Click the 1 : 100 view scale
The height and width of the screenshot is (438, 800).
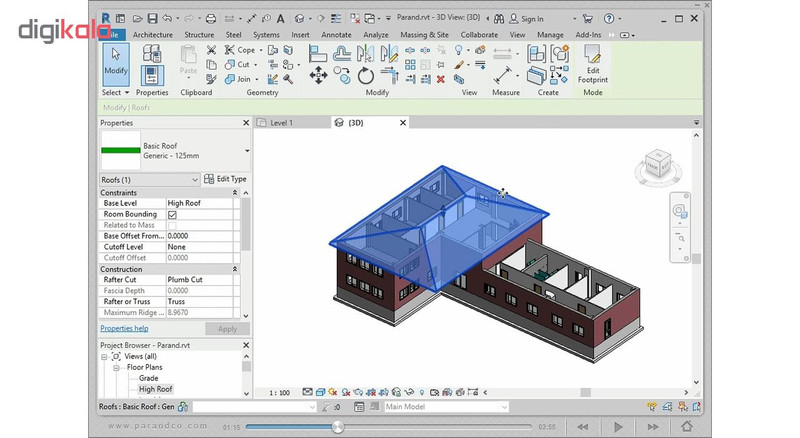(280, 393)
